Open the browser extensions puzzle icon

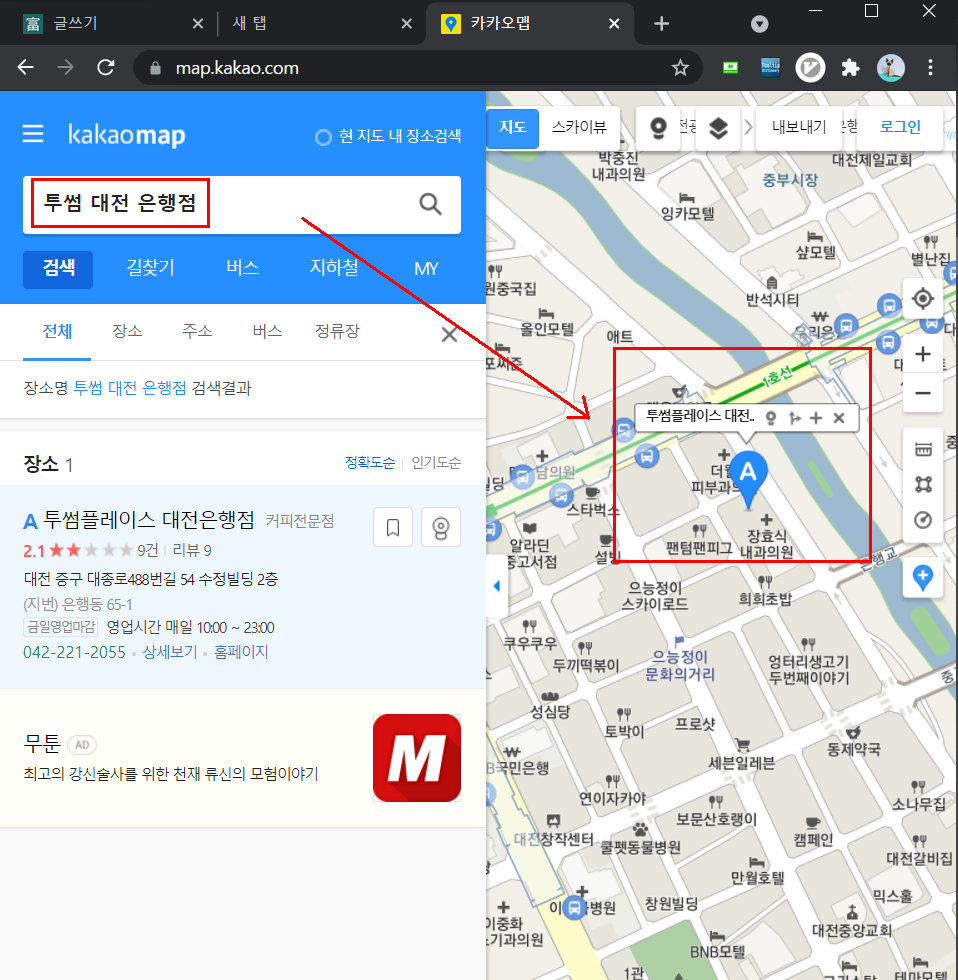click(850, 68)
